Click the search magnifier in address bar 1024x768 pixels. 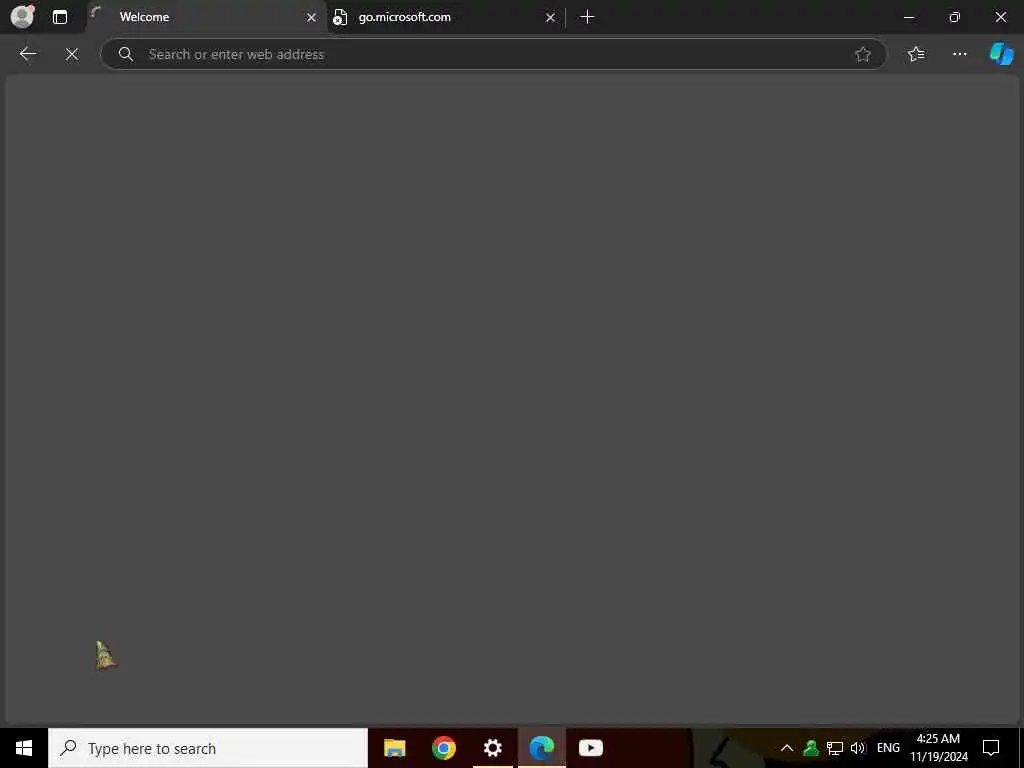click(x=126, y=54)
